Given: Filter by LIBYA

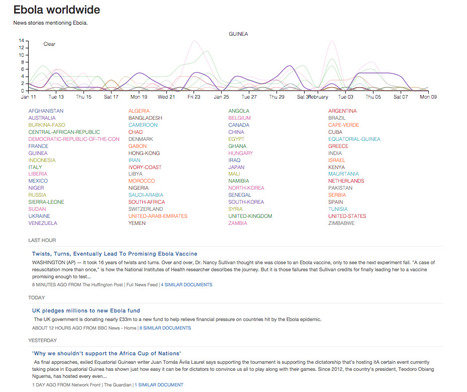Looking at the screenshot, I should point(135,174).
